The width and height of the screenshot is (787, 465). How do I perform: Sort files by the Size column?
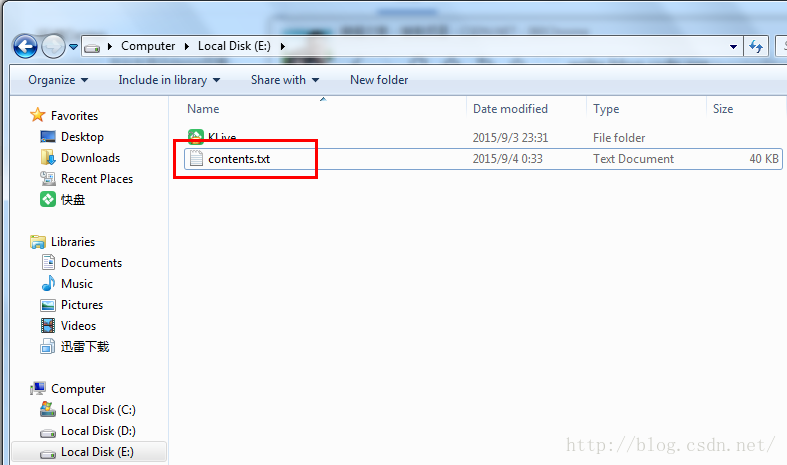[723, 109]
